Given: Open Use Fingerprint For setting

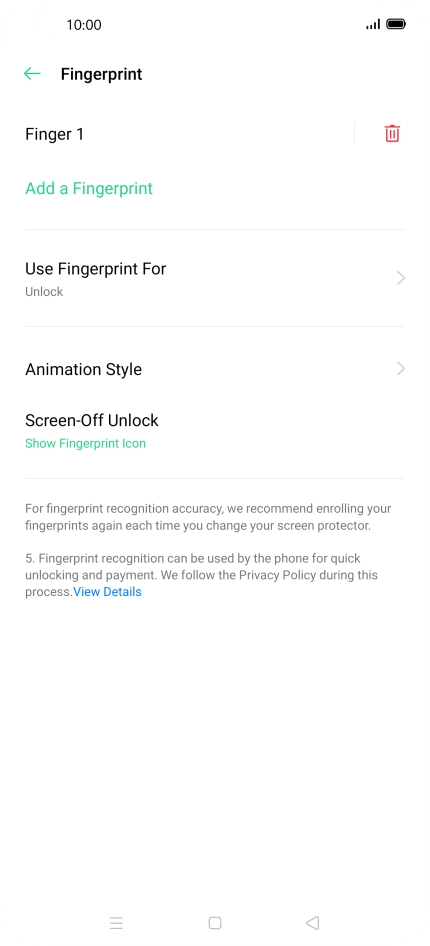Looking at the screenshot, I should [215, 278].
